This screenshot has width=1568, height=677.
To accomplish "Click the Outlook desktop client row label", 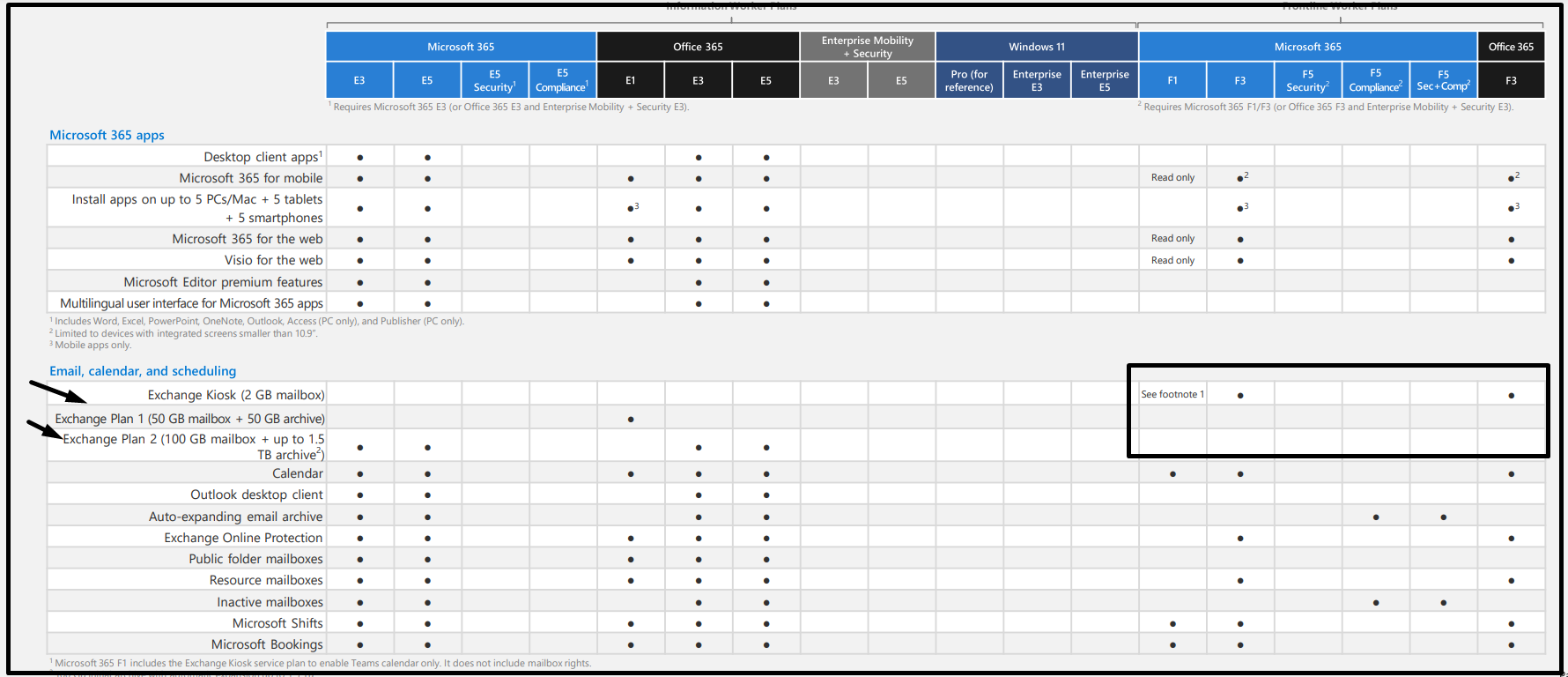I will click(x=257, y=495).
